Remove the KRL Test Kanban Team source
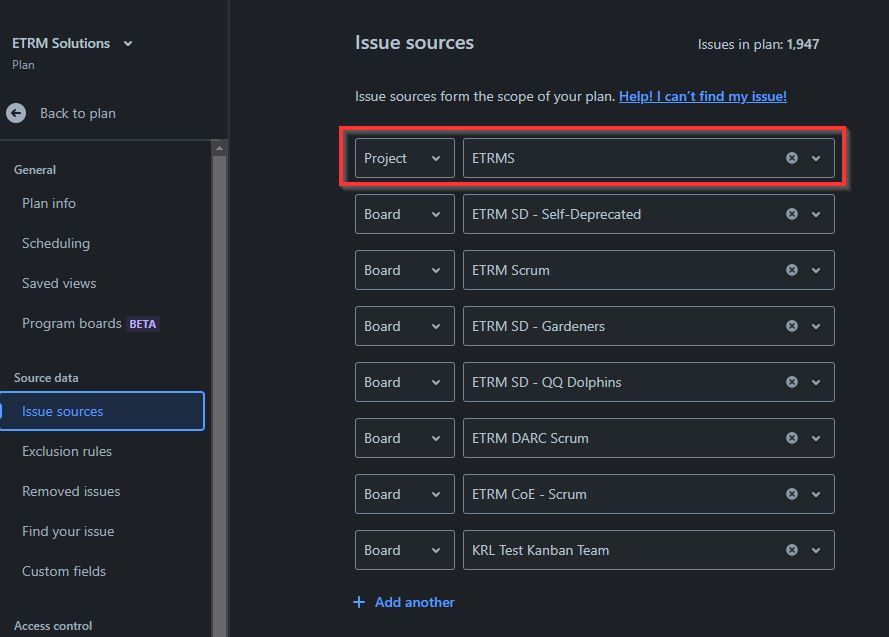 click(792, 550)
